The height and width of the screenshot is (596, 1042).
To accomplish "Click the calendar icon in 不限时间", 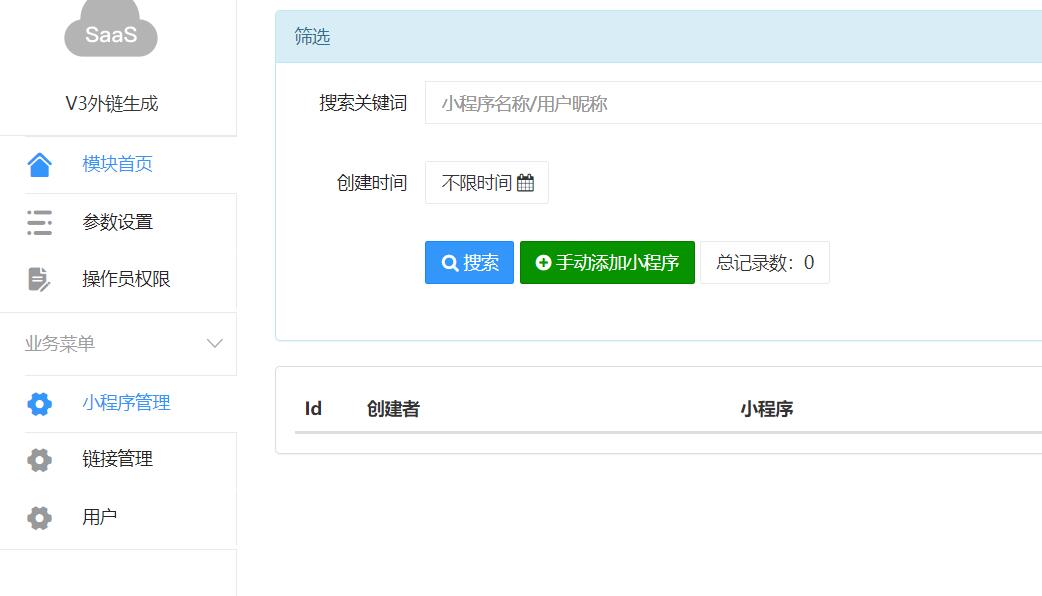I will coord(526,183).
